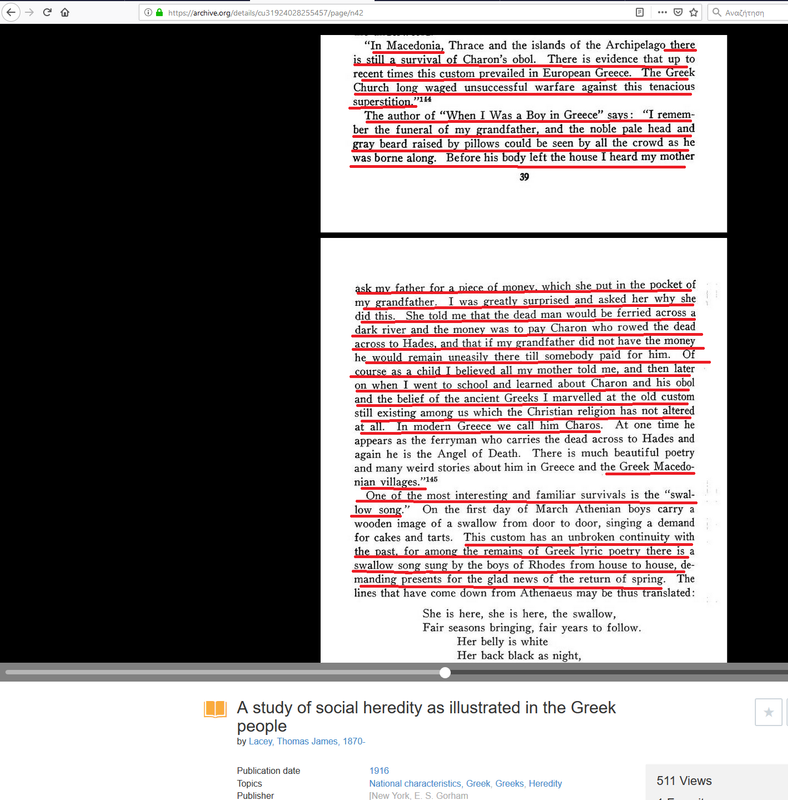Open the Heredity topic link
Screen dimensions: 788x800
(545, 783)
